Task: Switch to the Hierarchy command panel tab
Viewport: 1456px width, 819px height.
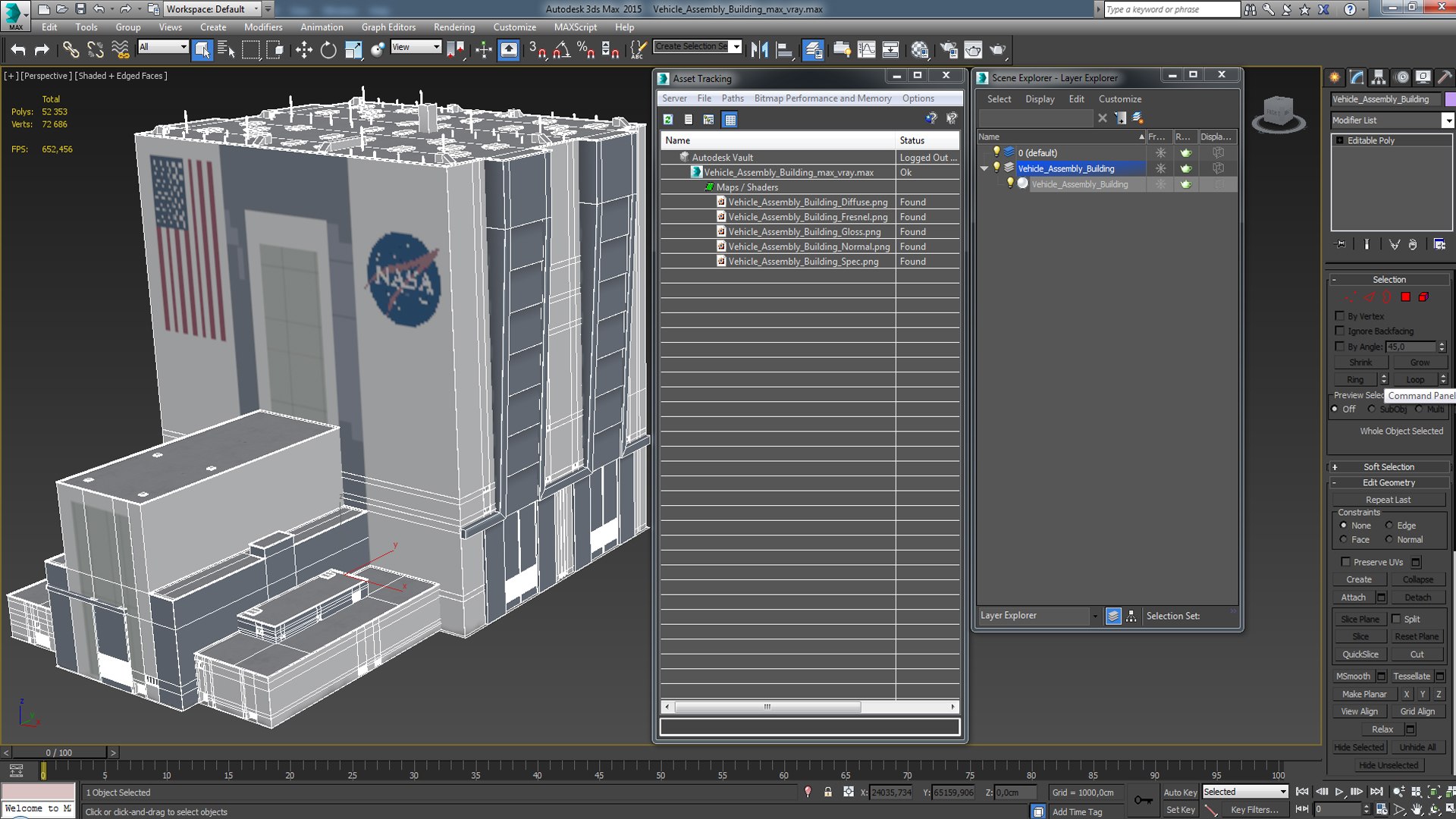Action: (x=1379, y=77)
